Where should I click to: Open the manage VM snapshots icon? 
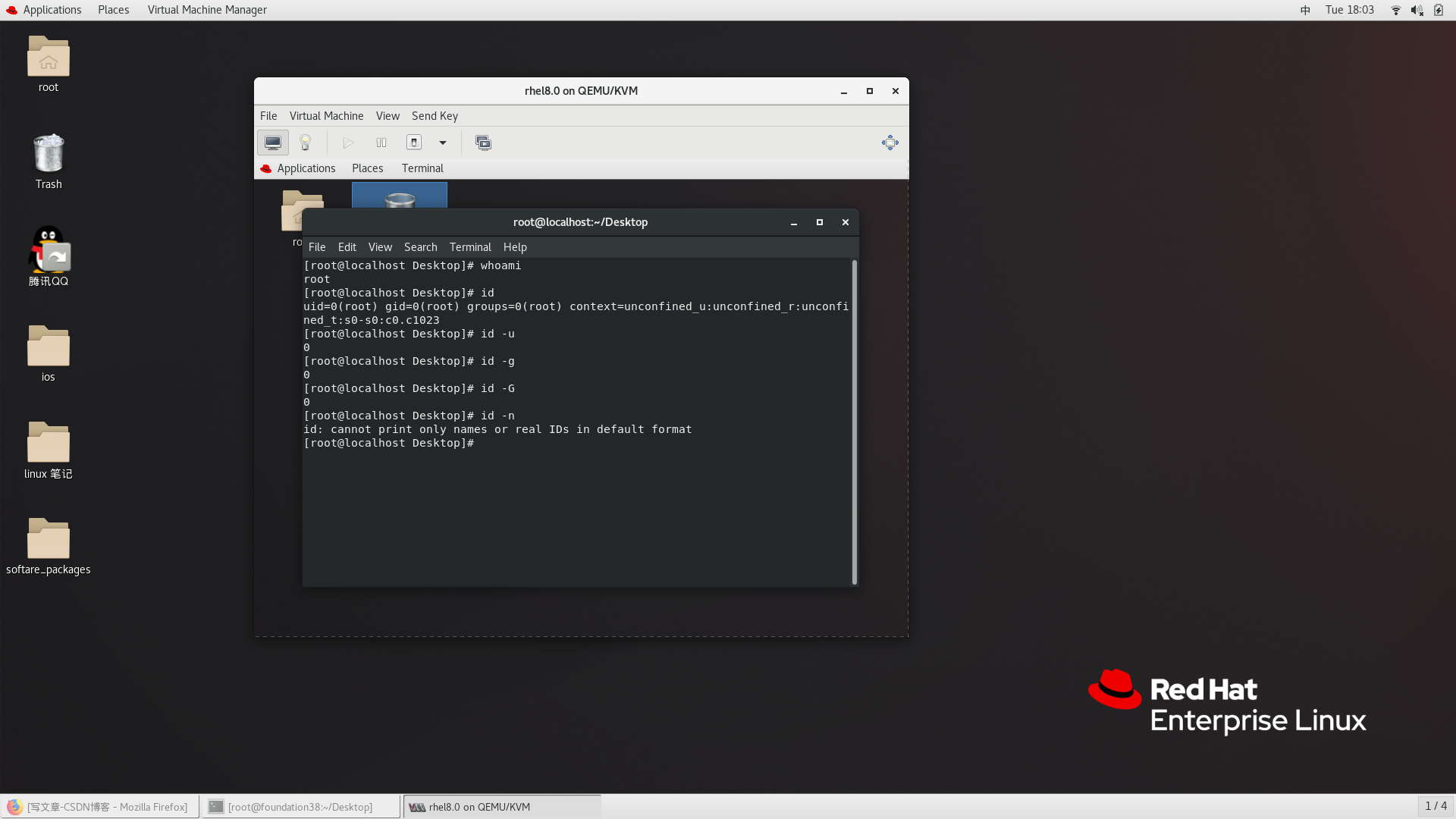pyautogui.click(x=483, y=143)
